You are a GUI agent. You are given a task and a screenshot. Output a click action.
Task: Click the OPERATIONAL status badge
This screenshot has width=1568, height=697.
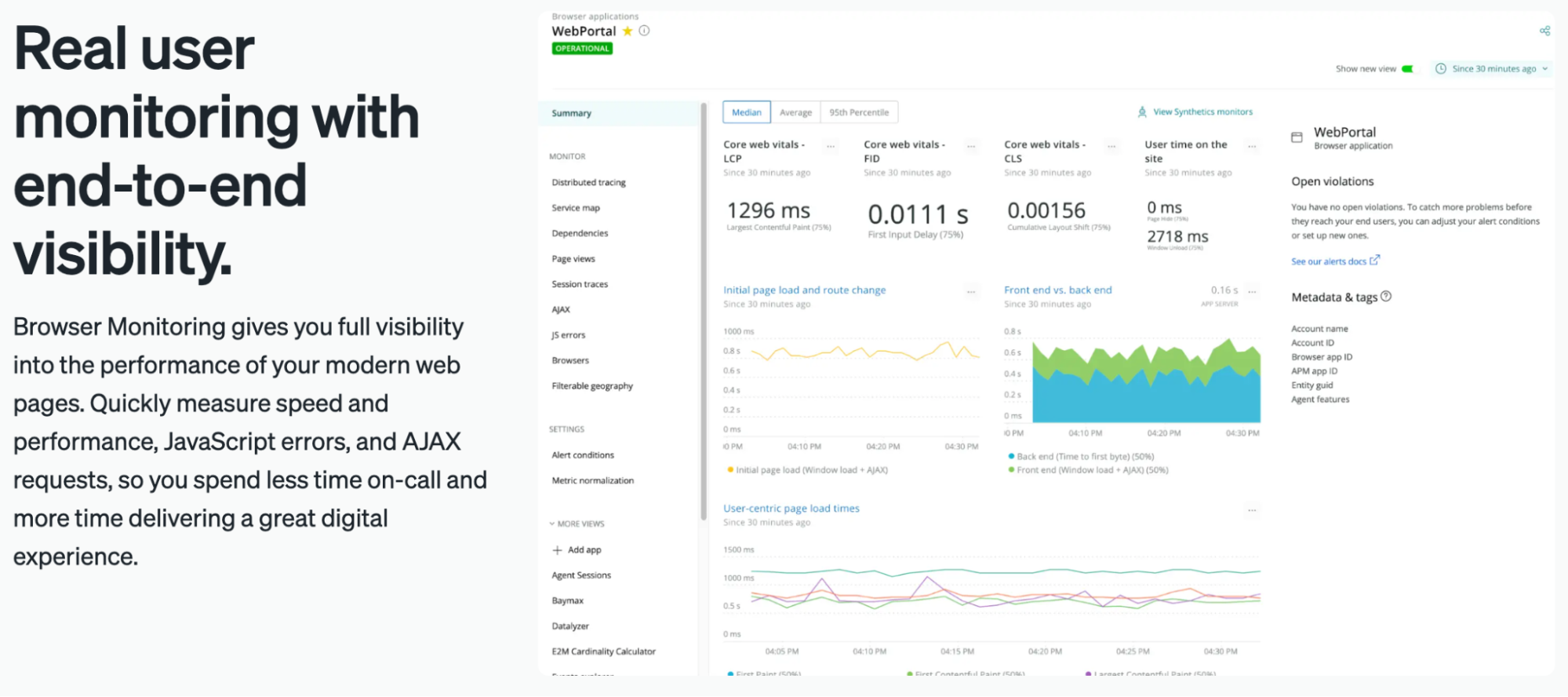(x=582, y=49)
